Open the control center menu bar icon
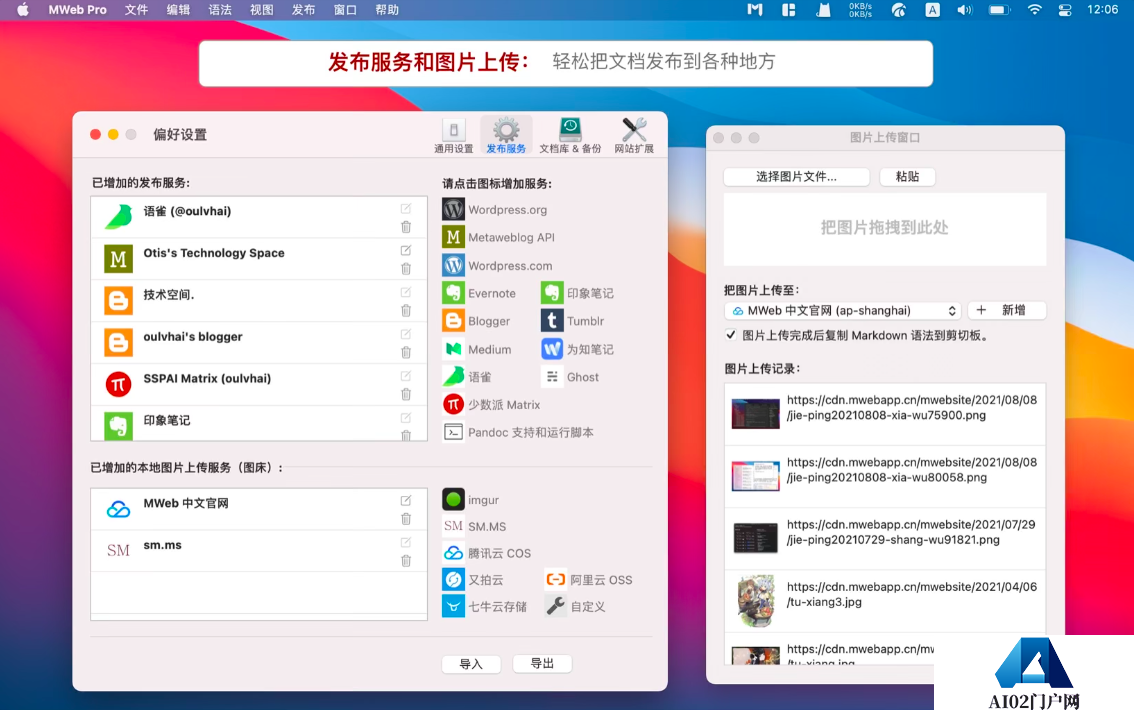This screenshot has width=1134, height=710. 1065,10
